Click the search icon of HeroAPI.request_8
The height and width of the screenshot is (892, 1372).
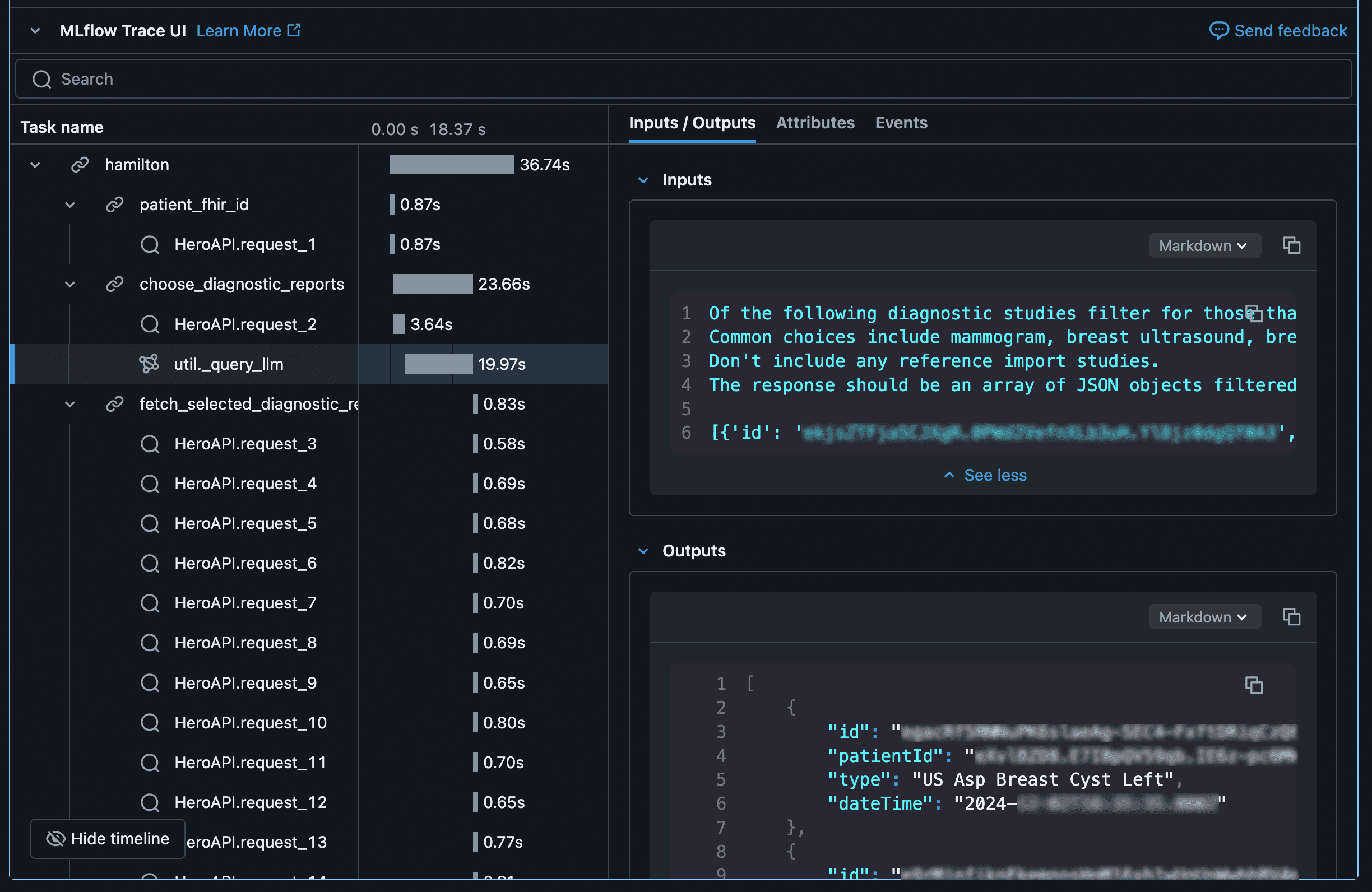pyautogui.click(x=150, y=643)
